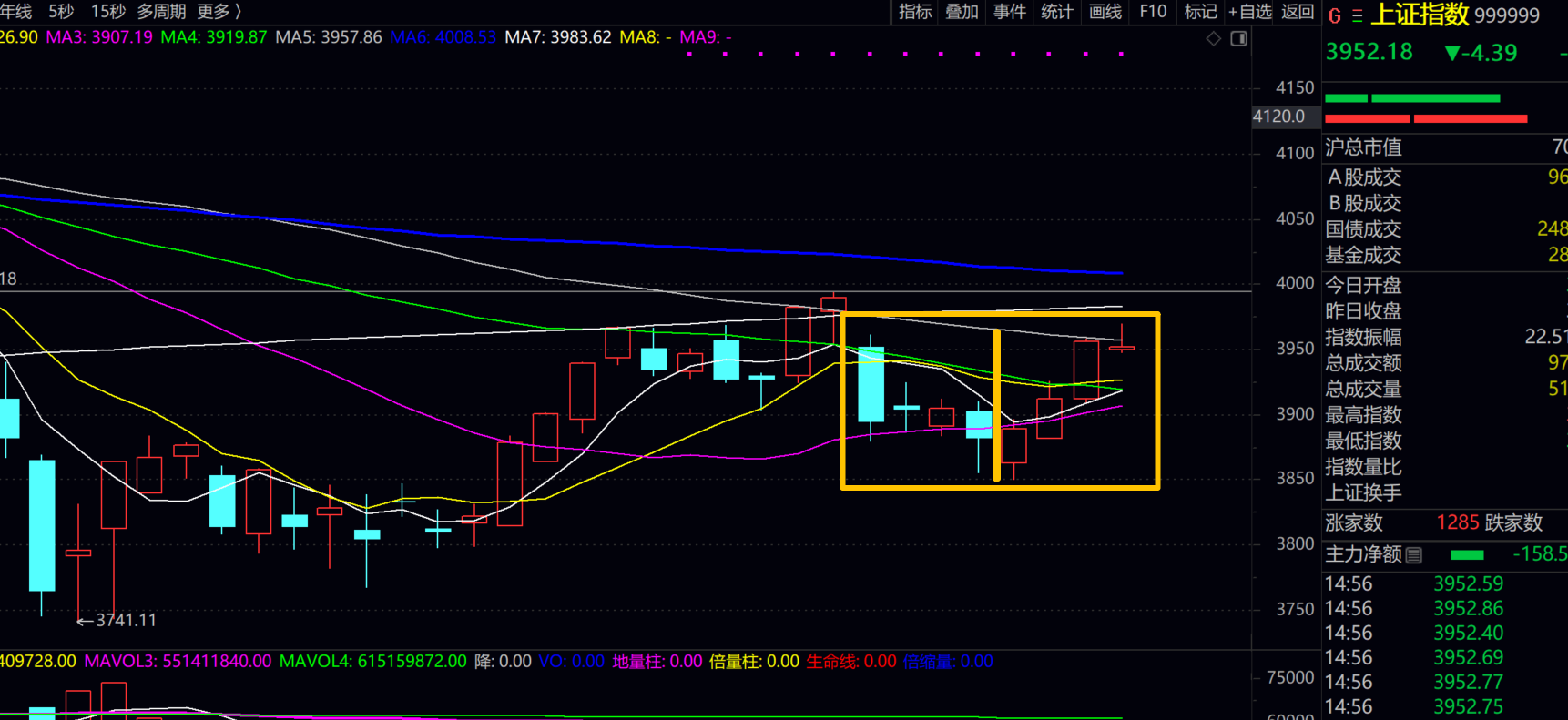Switch to the 5秒 period tab
Viewport: 1568px width, 720px height.
click(61, 11)
